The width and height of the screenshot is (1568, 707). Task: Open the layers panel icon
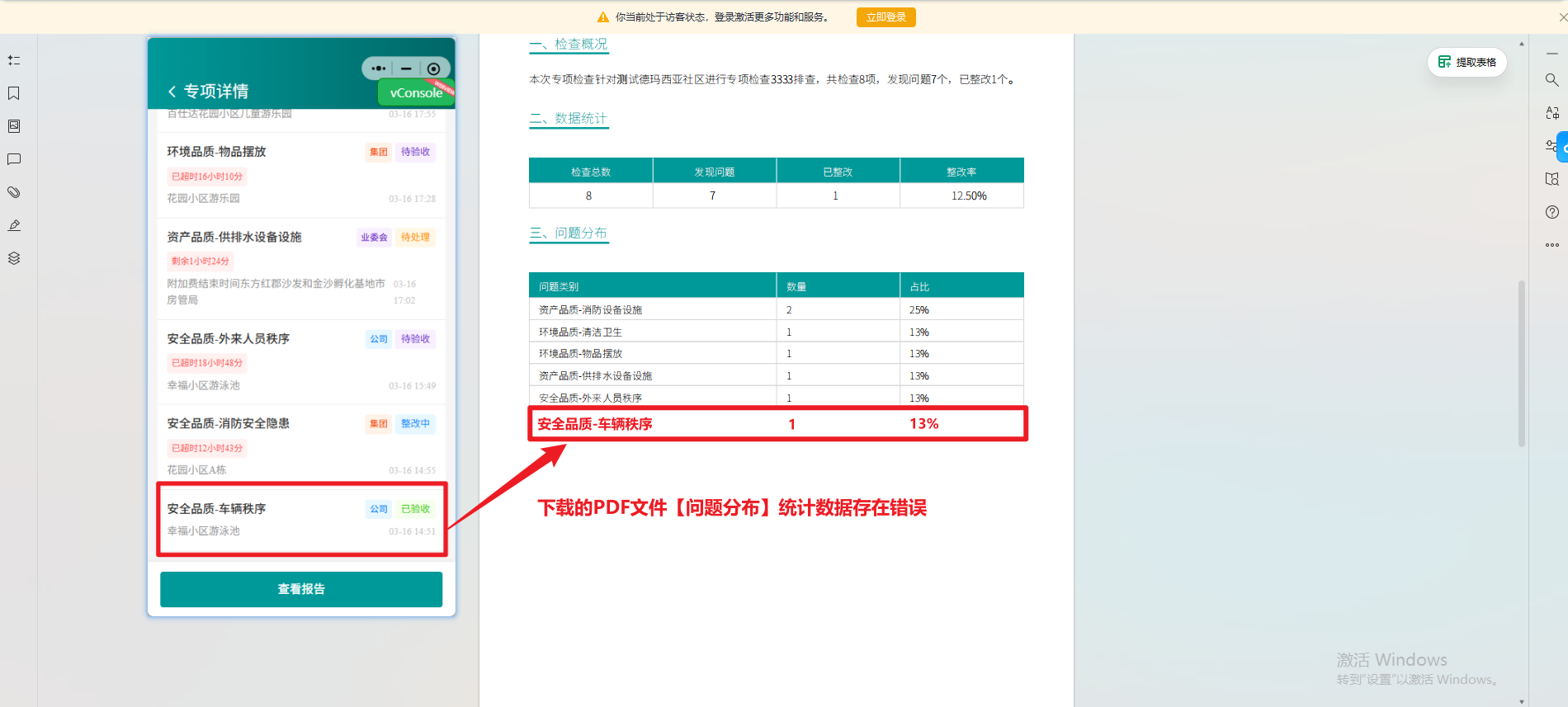tap(14, 258)
